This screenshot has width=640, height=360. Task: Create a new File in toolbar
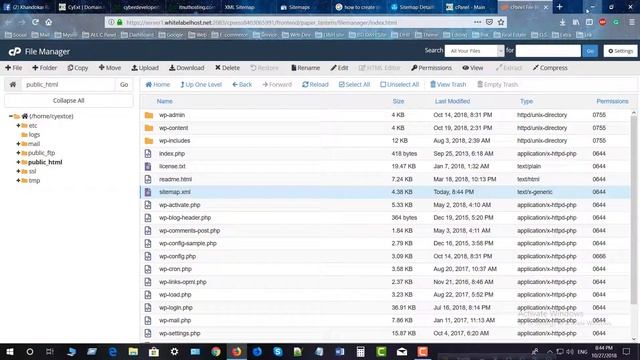pos(14,68)
